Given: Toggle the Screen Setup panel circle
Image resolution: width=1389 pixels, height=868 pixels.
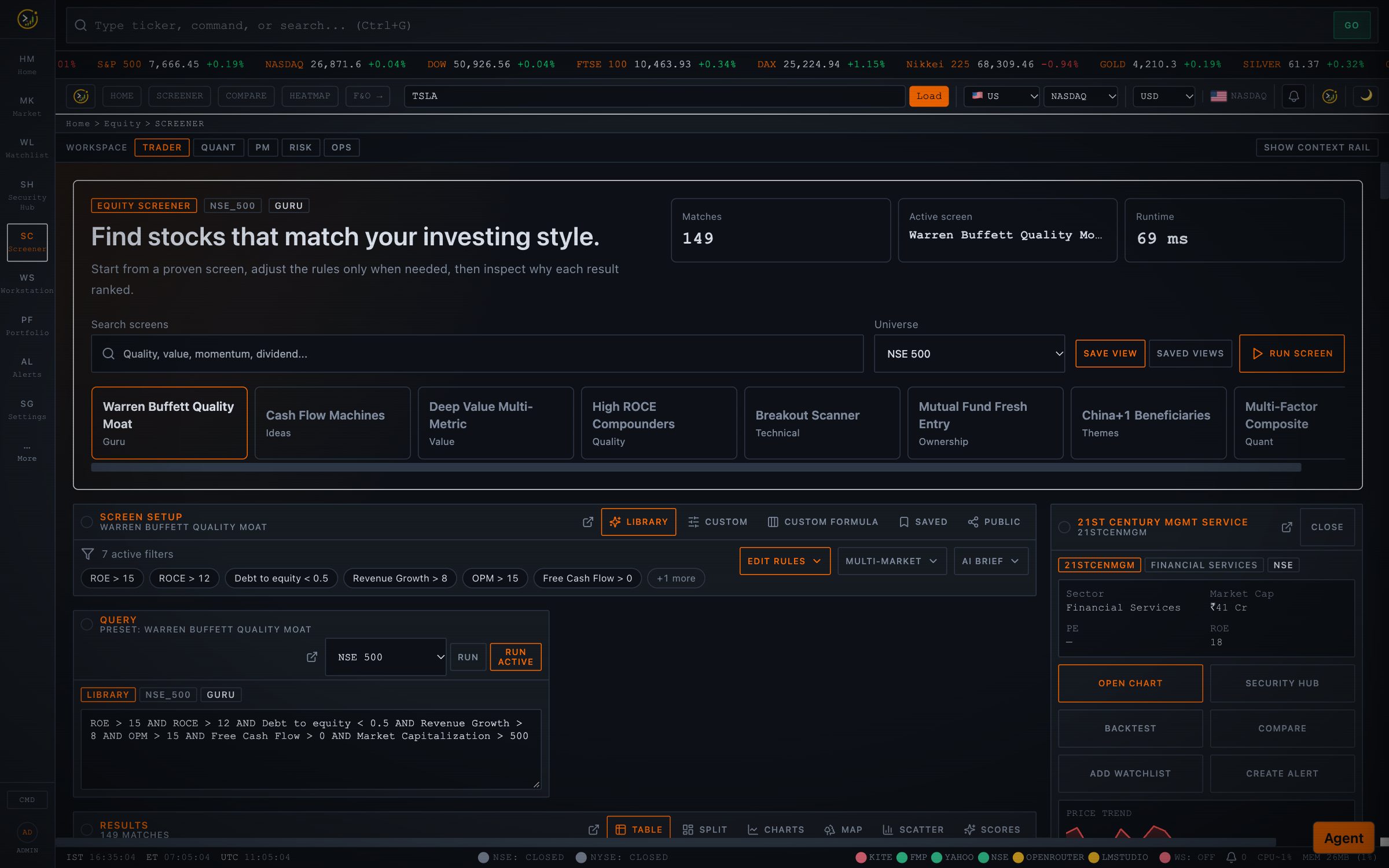Looking at the screenshot, I should point(87,522).
